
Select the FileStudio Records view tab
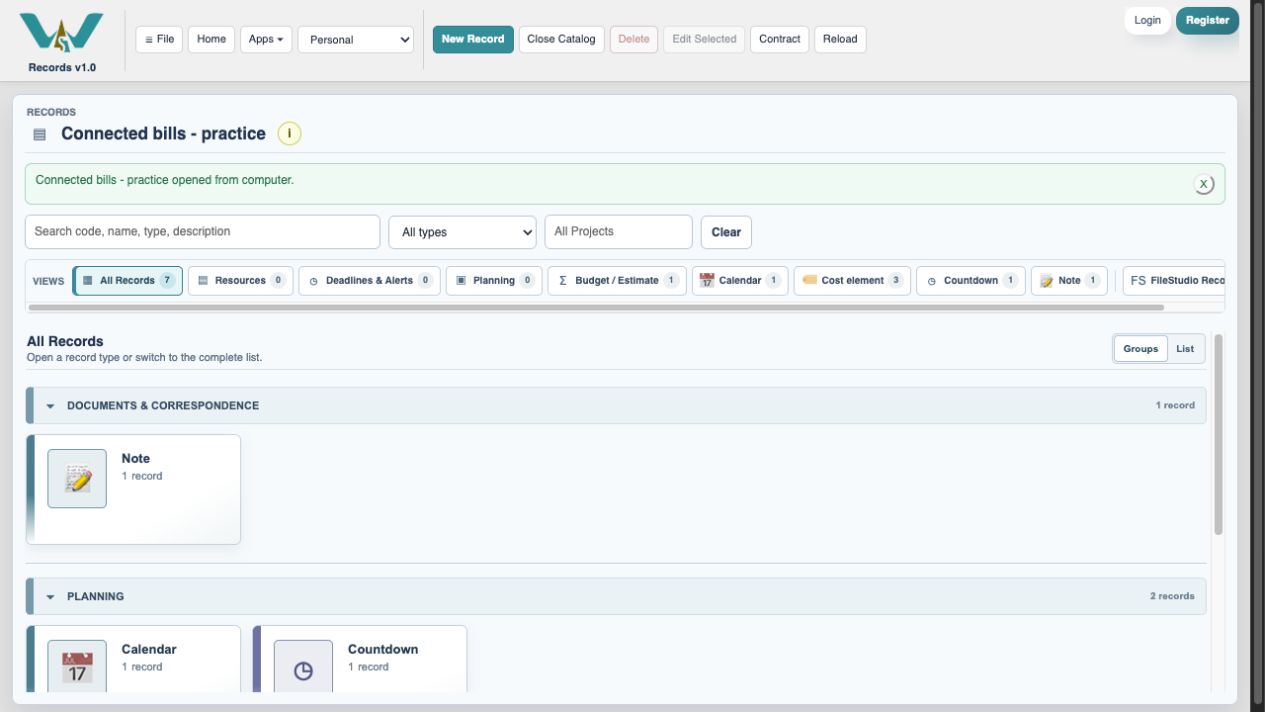[1174, 281]
